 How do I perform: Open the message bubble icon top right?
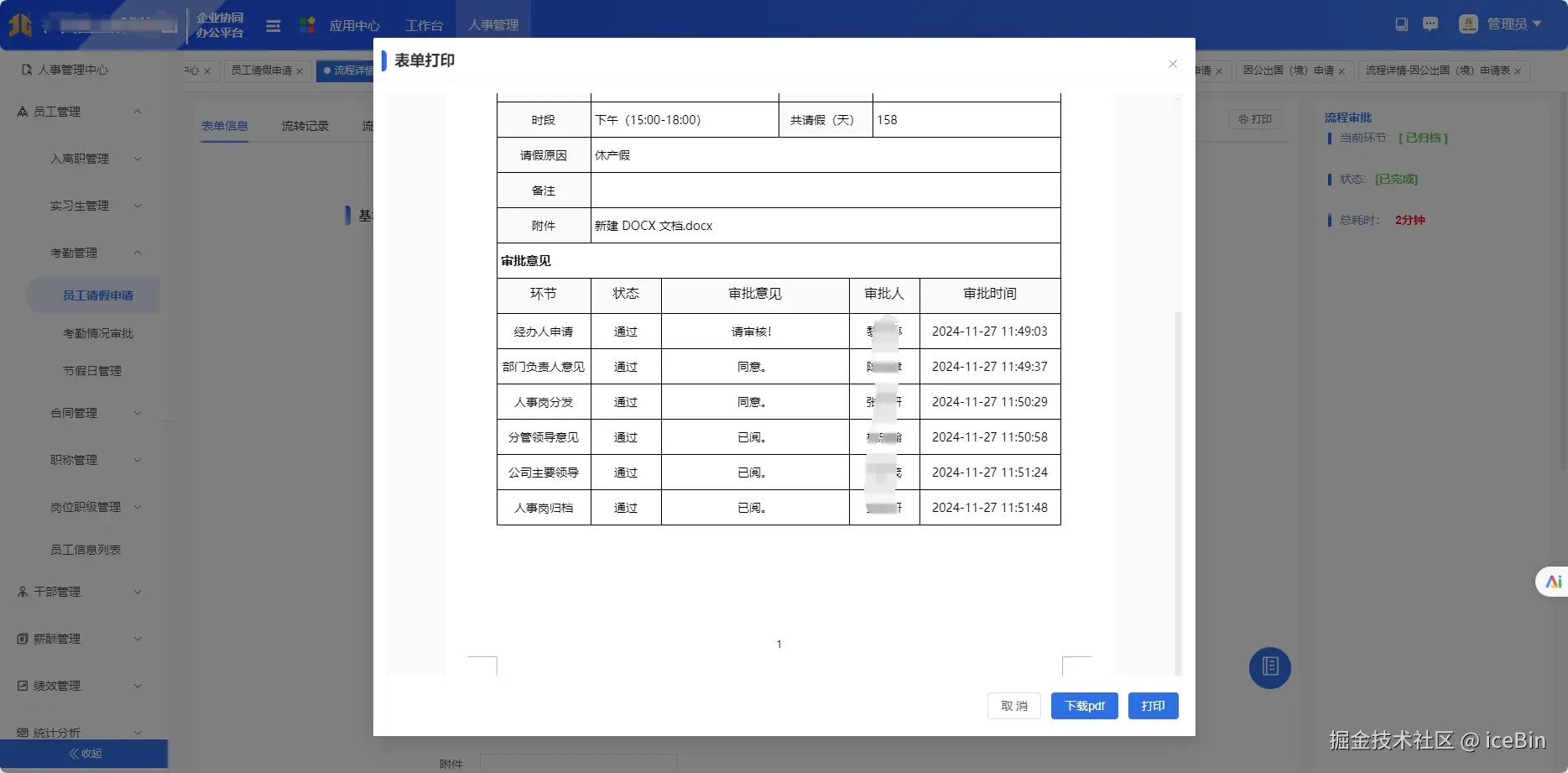[x=1430, y=24]
